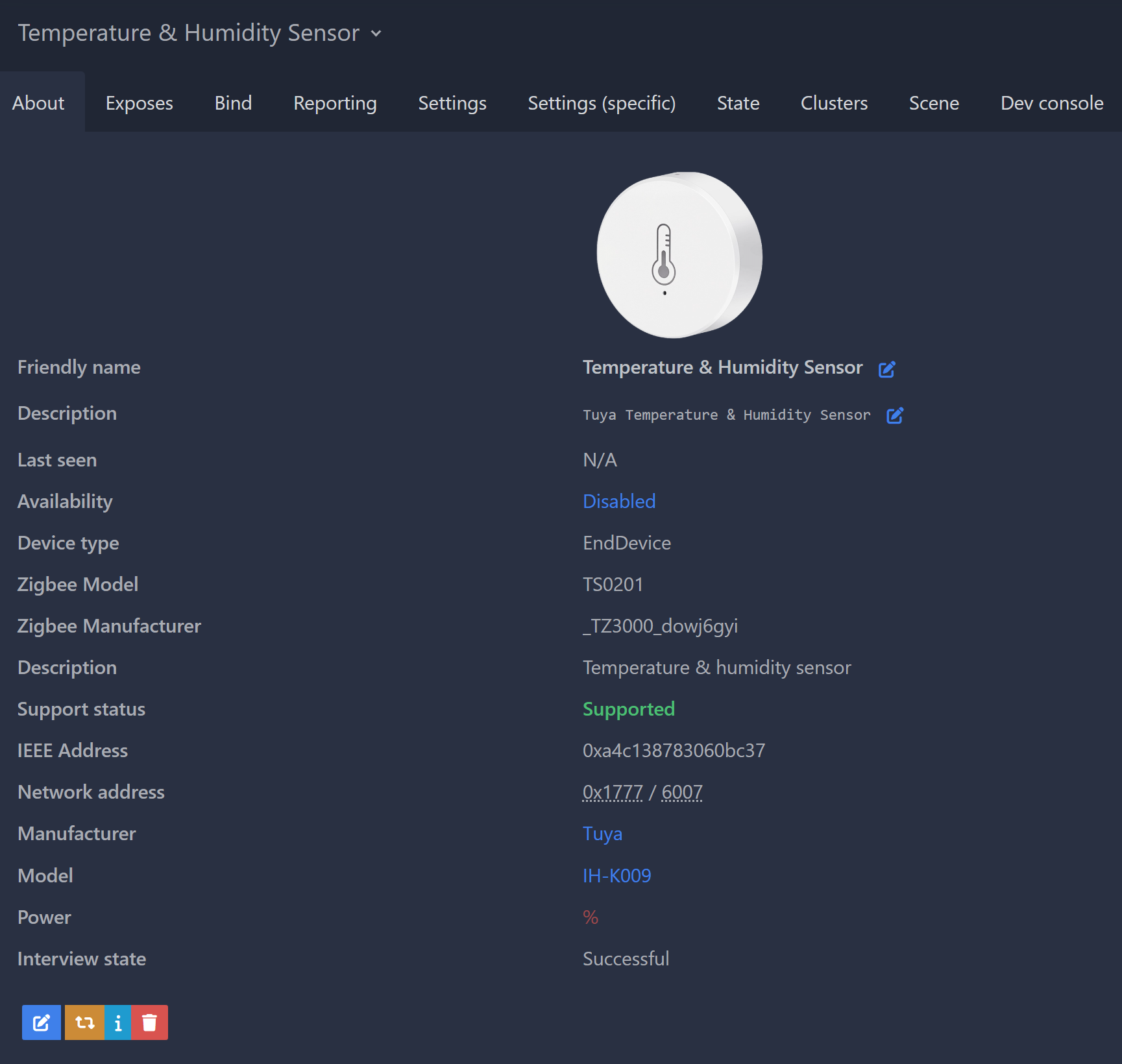1122x1064 pixels.
Task: Click the Dev console tab icon area
Action: point(1051,103)
